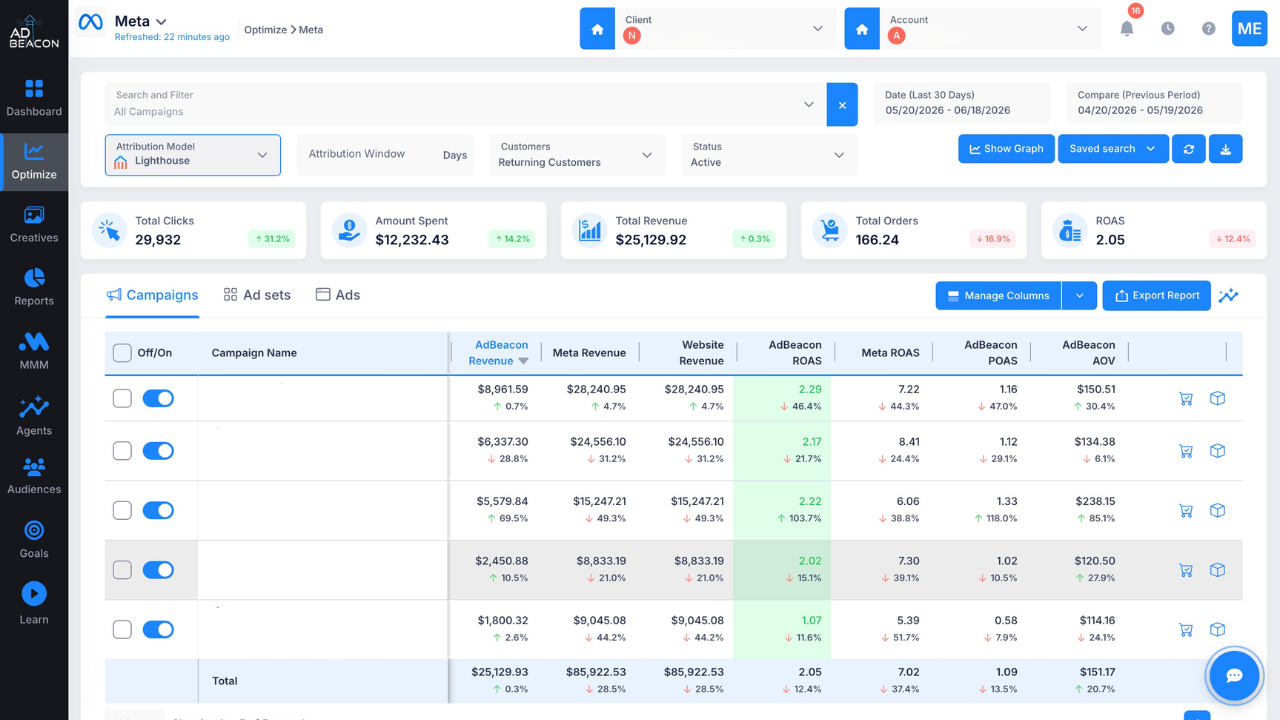The height and width of the screenshot is (720, 1280).
Task: Open the MMM sidebar section
Action: (x=34, y=351)
